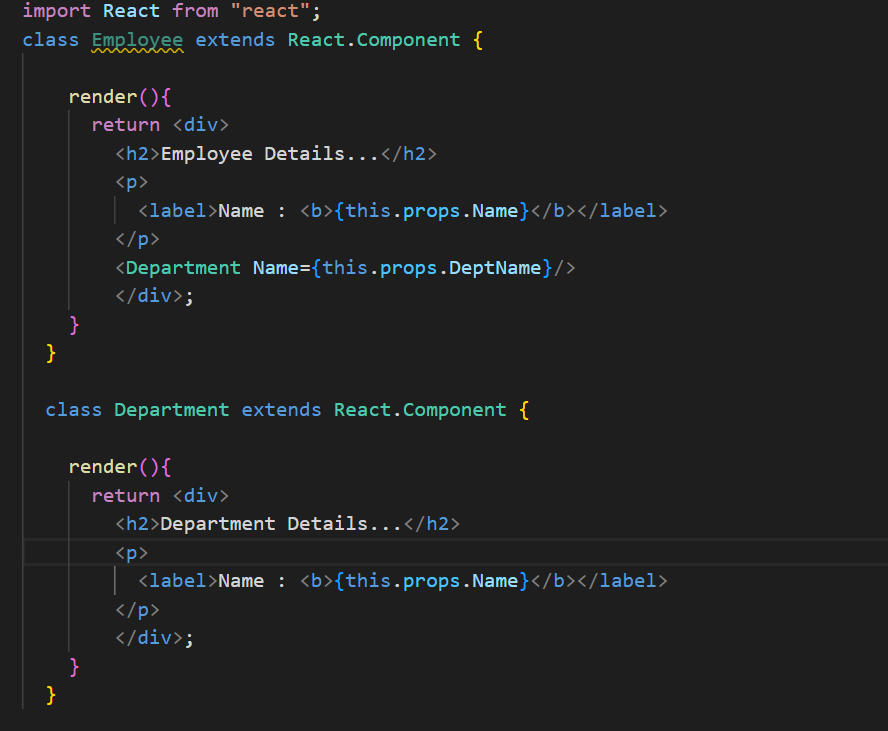888x731 pixels.
Task: Click 'render' inside the Employee class
Action: click(103, 97)
